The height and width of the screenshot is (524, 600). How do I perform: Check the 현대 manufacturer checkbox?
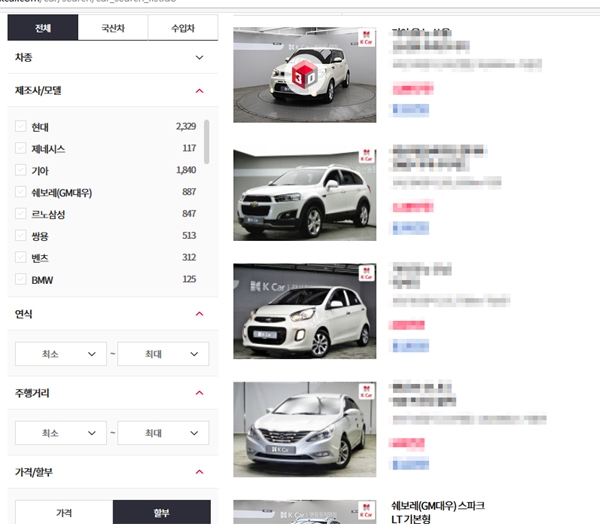click(21, 126)
